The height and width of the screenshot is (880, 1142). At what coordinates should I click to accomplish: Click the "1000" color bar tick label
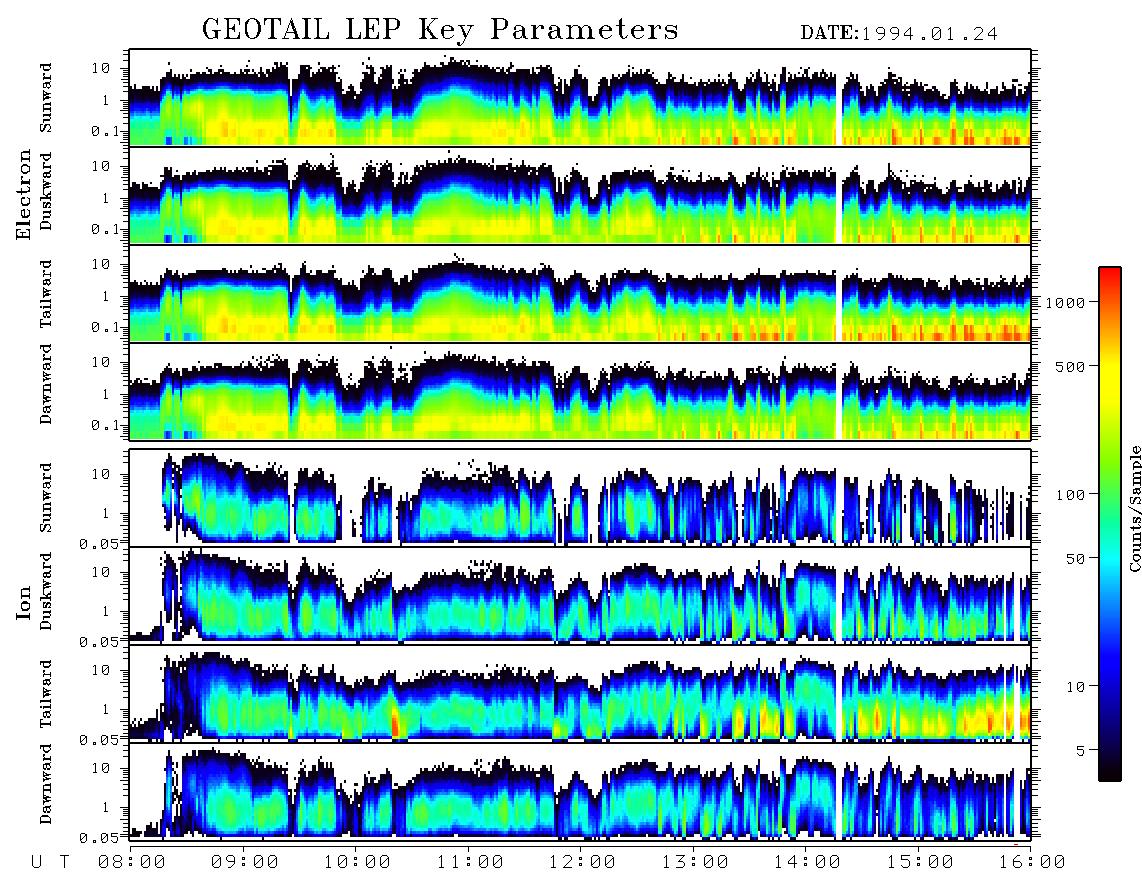[x=1065, y=302]
